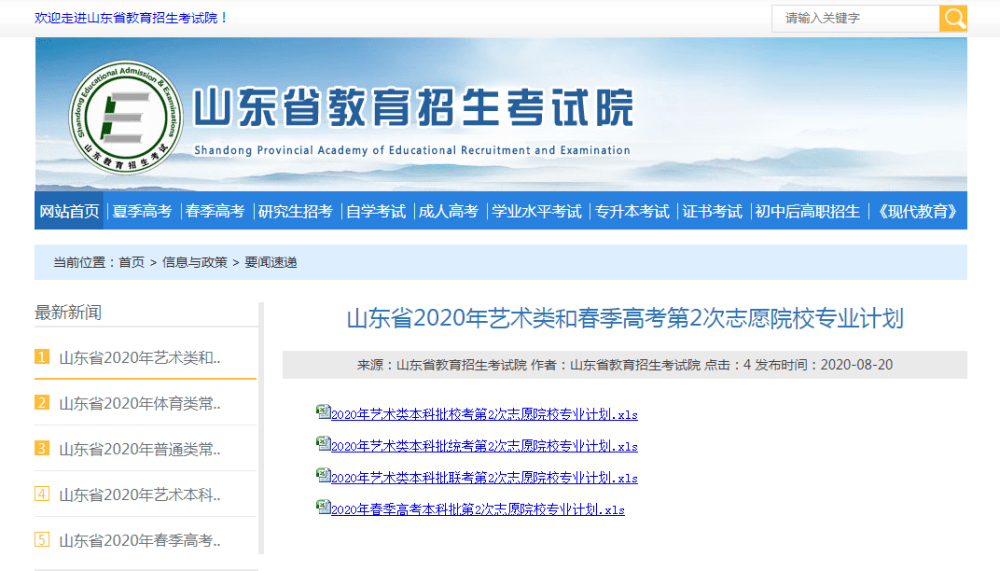Open 学业水平考试 nav item
This screenshot has height=571, width=1000.
coord(536,211)
